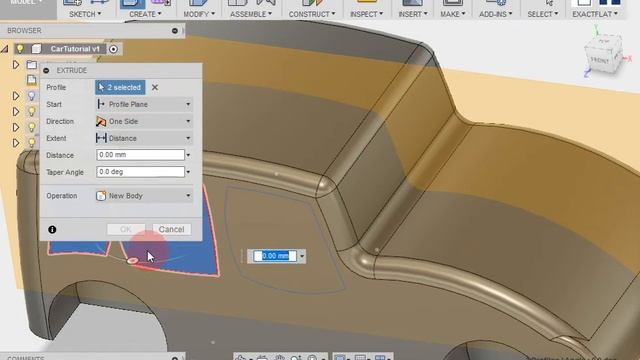Expand the second browser tree node
The height and width of the screenshot is (360, 640).
pyautogui.click(x=16, y=96)
